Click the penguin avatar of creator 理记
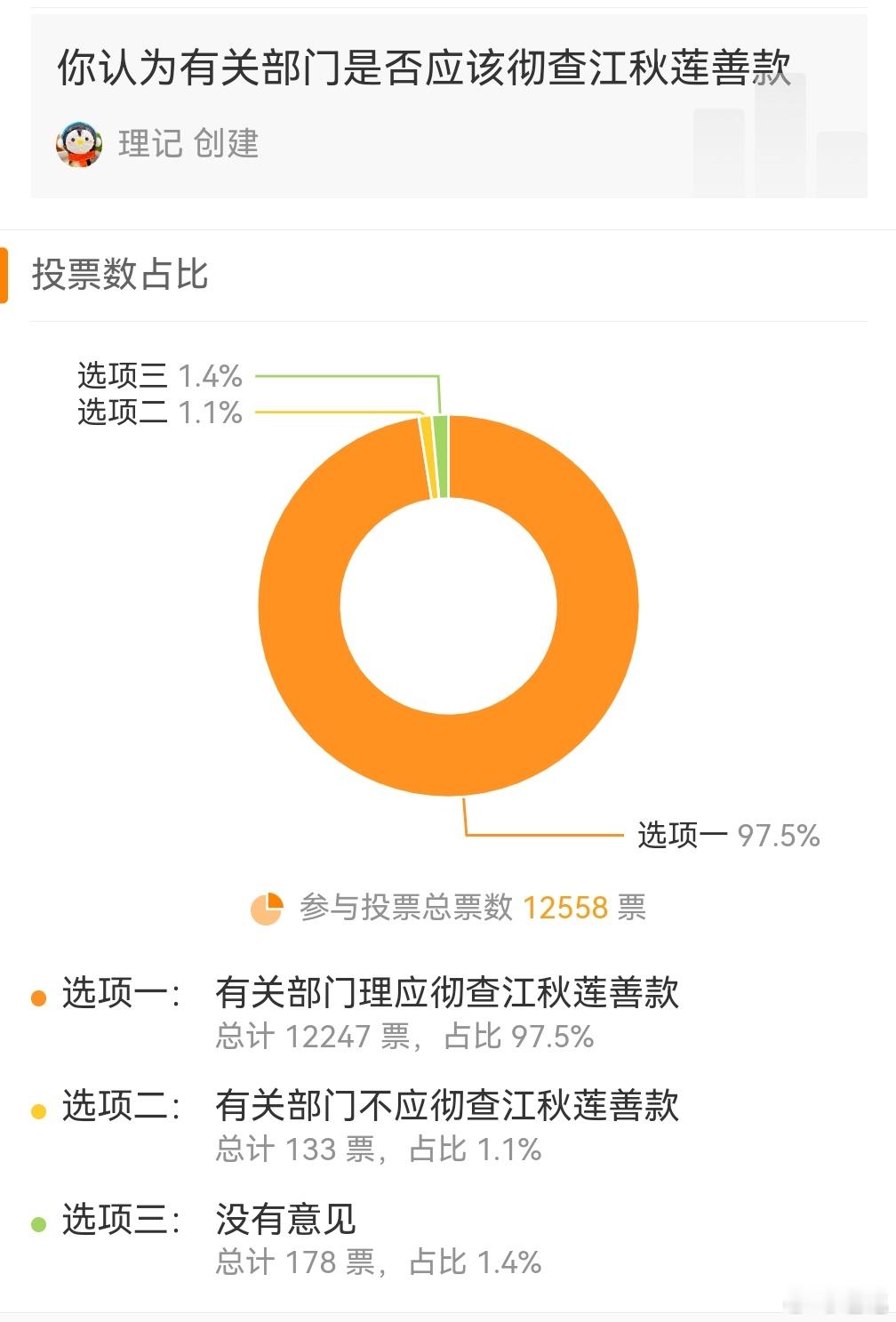This screenshot has height=1322, width=896. coord(81,142)
